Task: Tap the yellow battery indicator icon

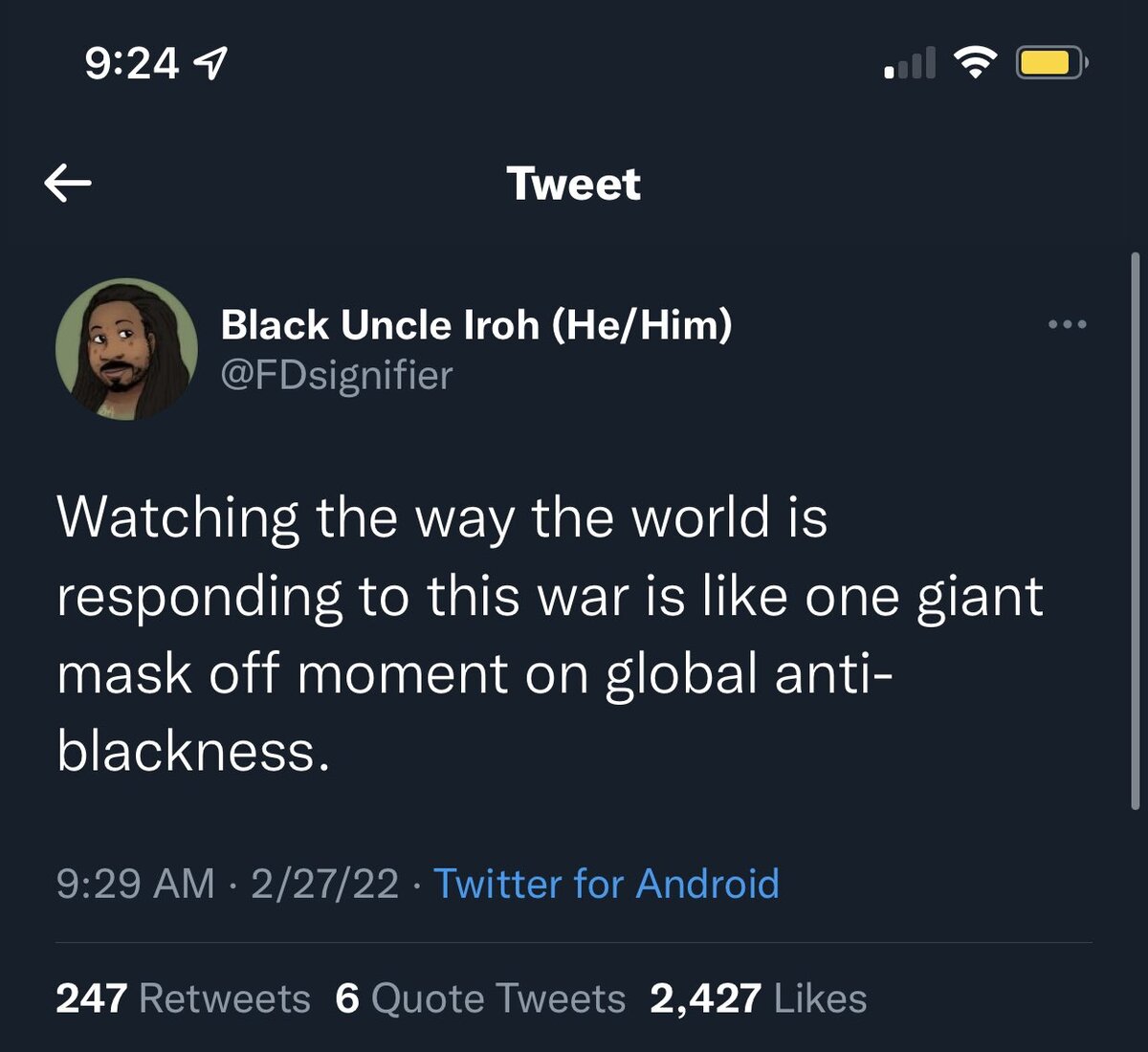Action: (x=1050, y=64)
